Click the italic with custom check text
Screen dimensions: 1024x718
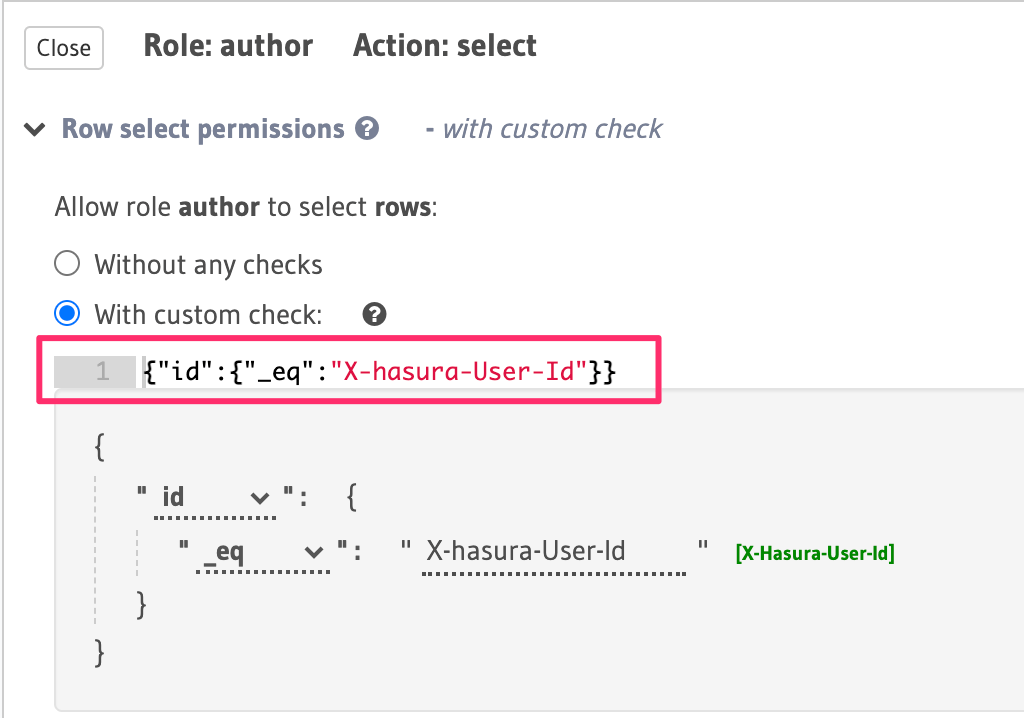(552, 129)
